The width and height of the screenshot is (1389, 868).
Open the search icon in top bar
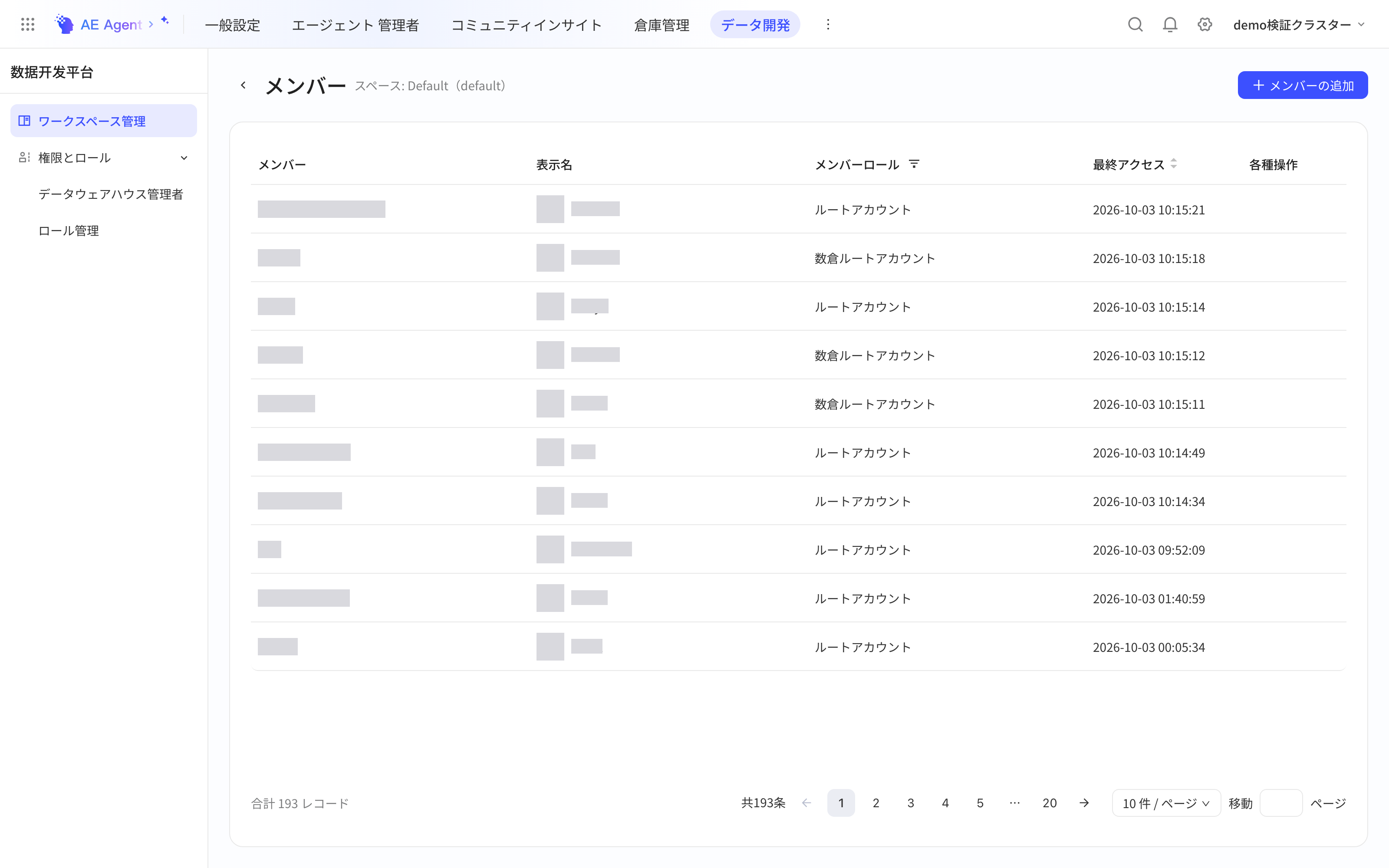pos(1135,24)
